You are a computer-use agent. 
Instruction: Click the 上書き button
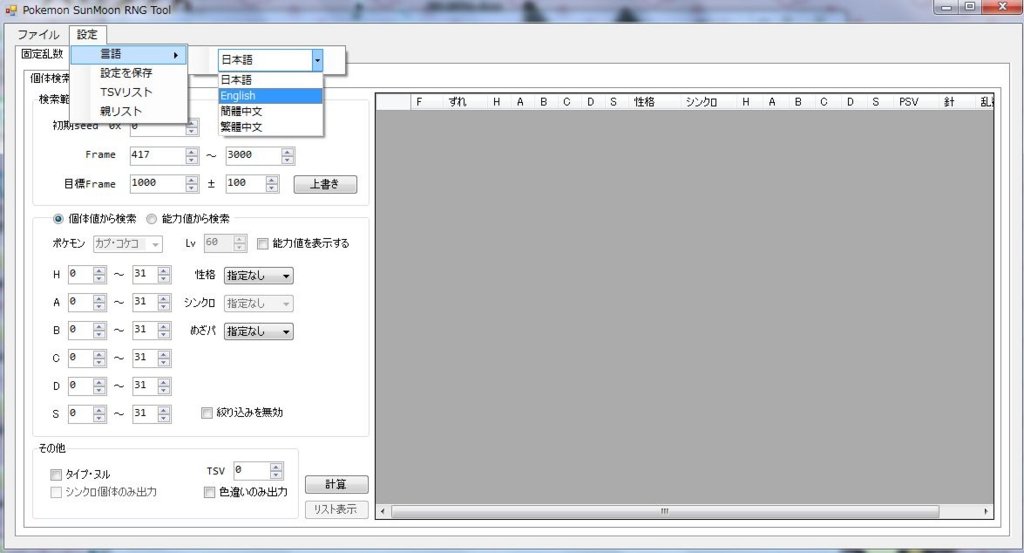coord(325,184)
